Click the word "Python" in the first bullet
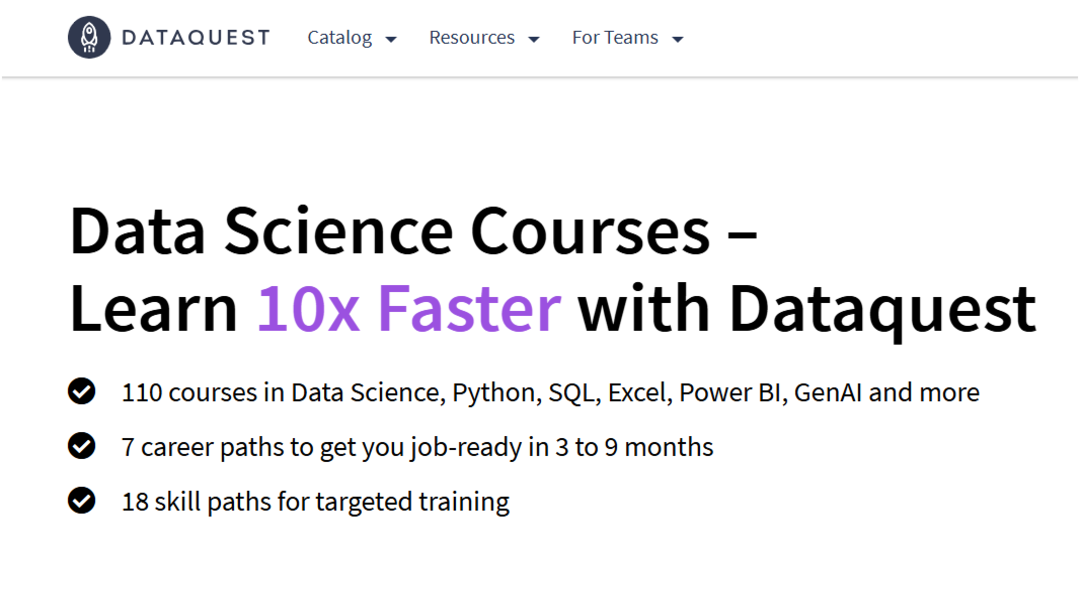The image size is (1080, 600). (495, 392)
